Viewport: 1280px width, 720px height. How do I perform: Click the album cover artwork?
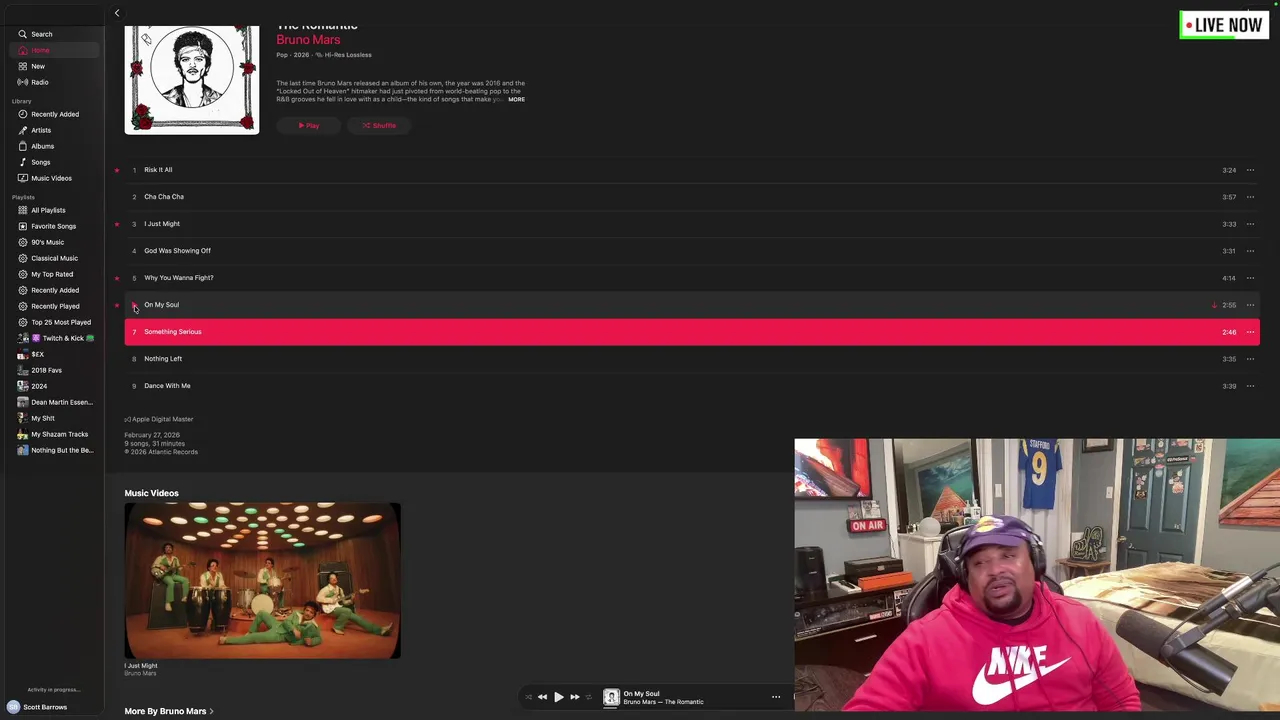(192, 79)
